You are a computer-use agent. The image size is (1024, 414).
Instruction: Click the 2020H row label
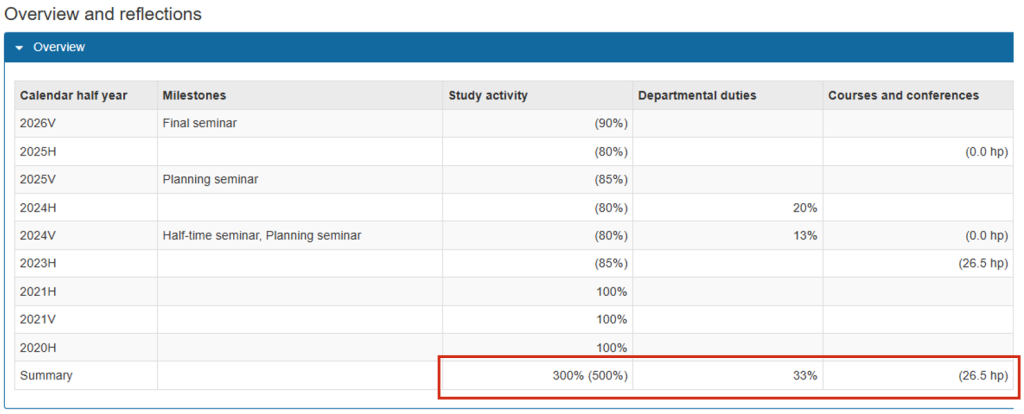tap(39, 348)
